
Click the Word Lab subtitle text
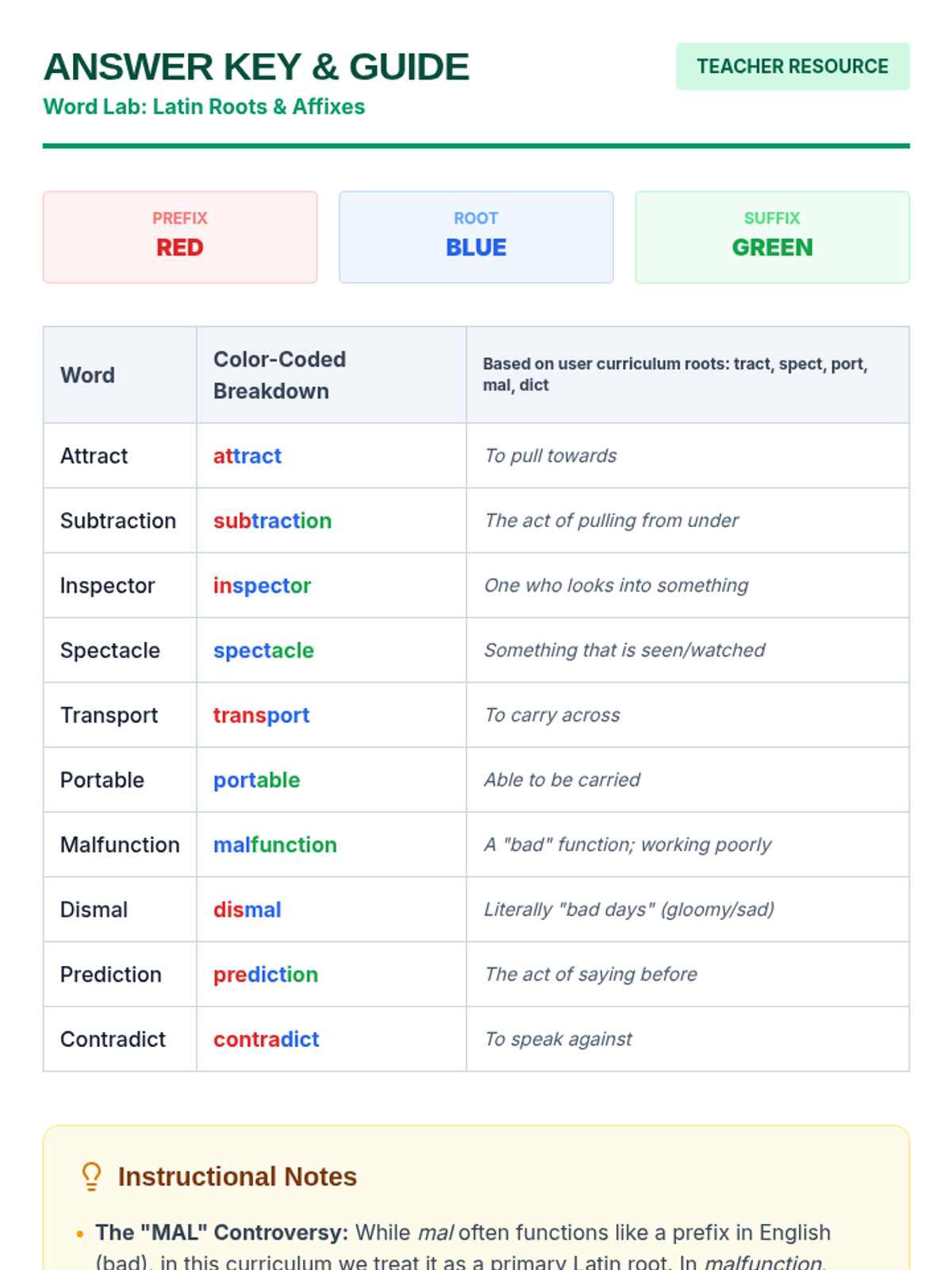tap(204, 106)
